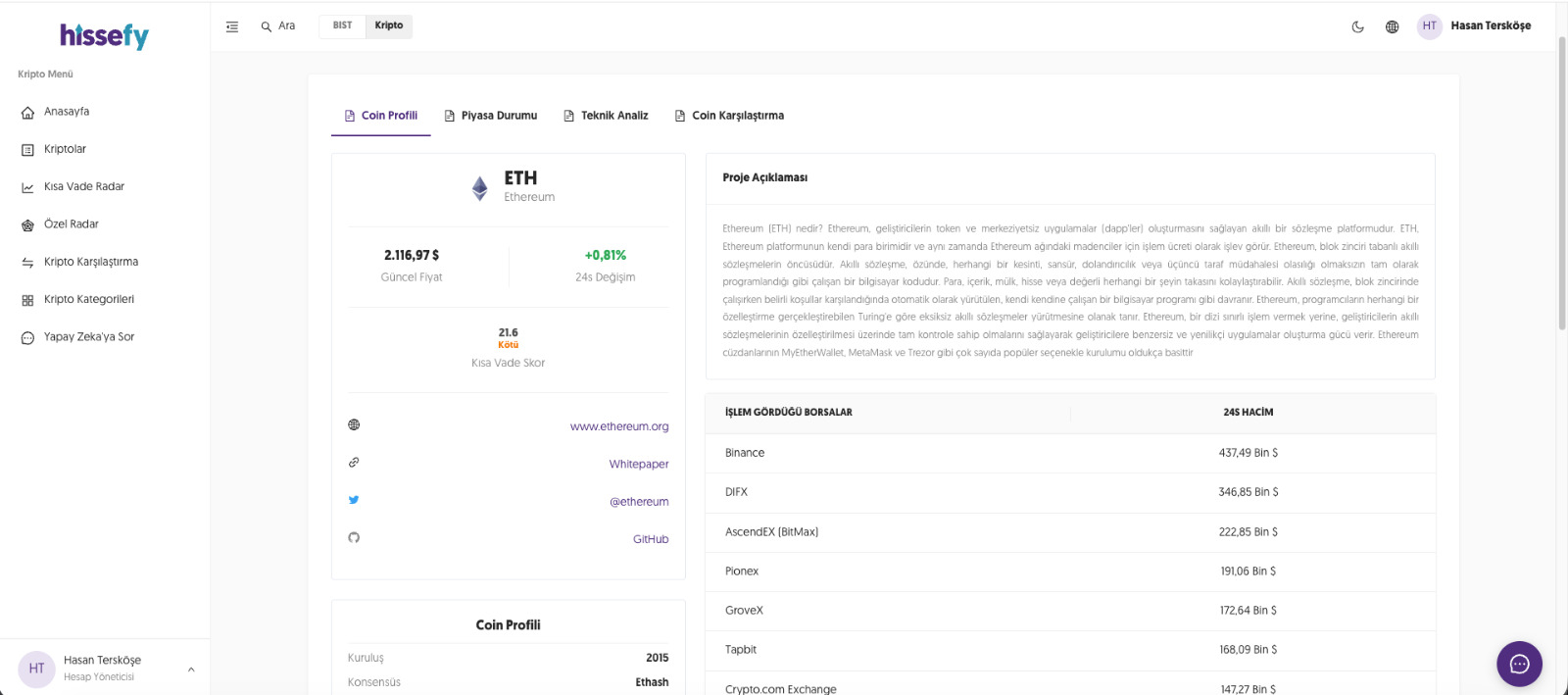Click the Özel Radar icon

[x=27, y=225]
